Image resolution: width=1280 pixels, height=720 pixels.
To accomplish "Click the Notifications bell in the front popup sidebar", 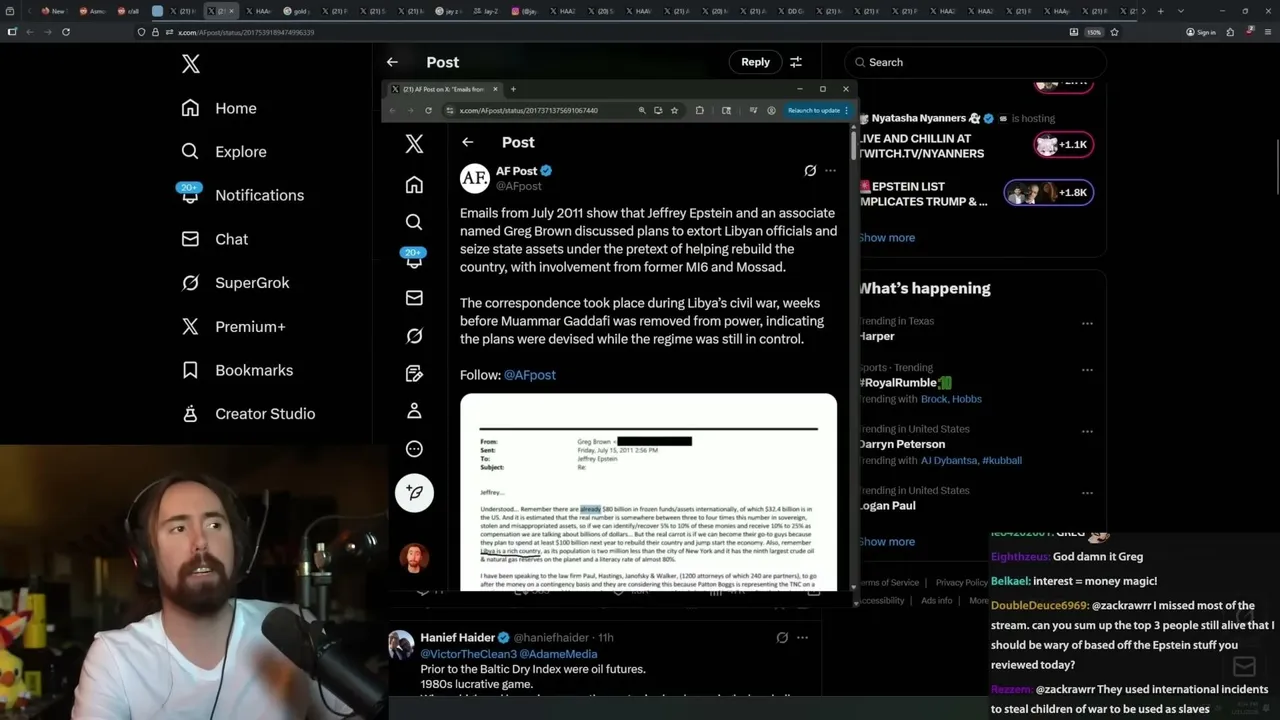I will pos(414,259).
